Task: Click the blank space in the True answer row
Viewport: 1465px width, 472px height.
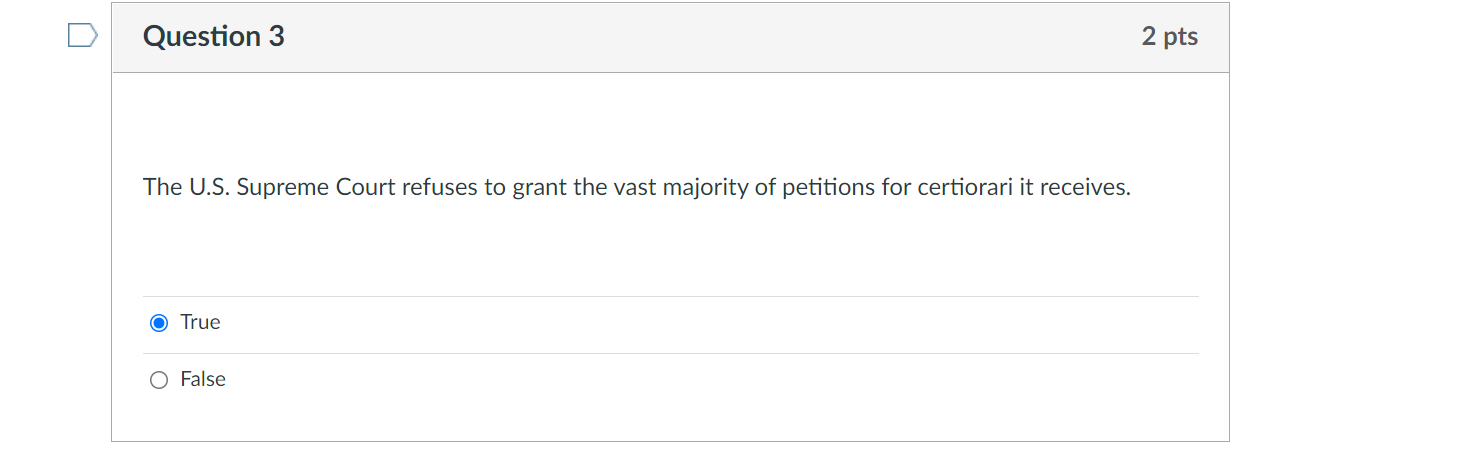Action: point(700,323)
